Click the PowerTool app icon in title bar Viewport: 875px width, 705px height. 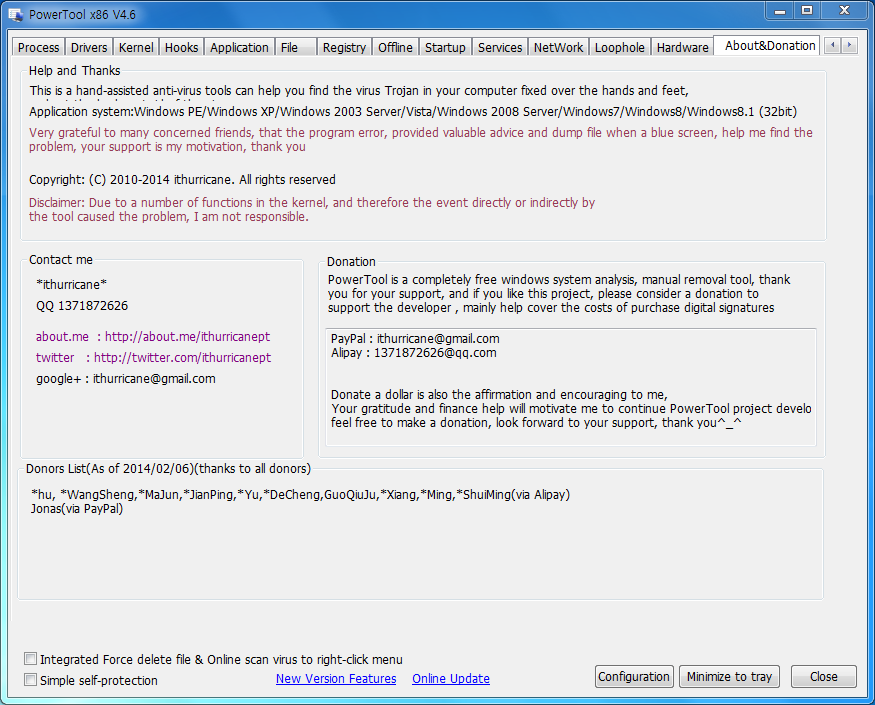[16, 15]
